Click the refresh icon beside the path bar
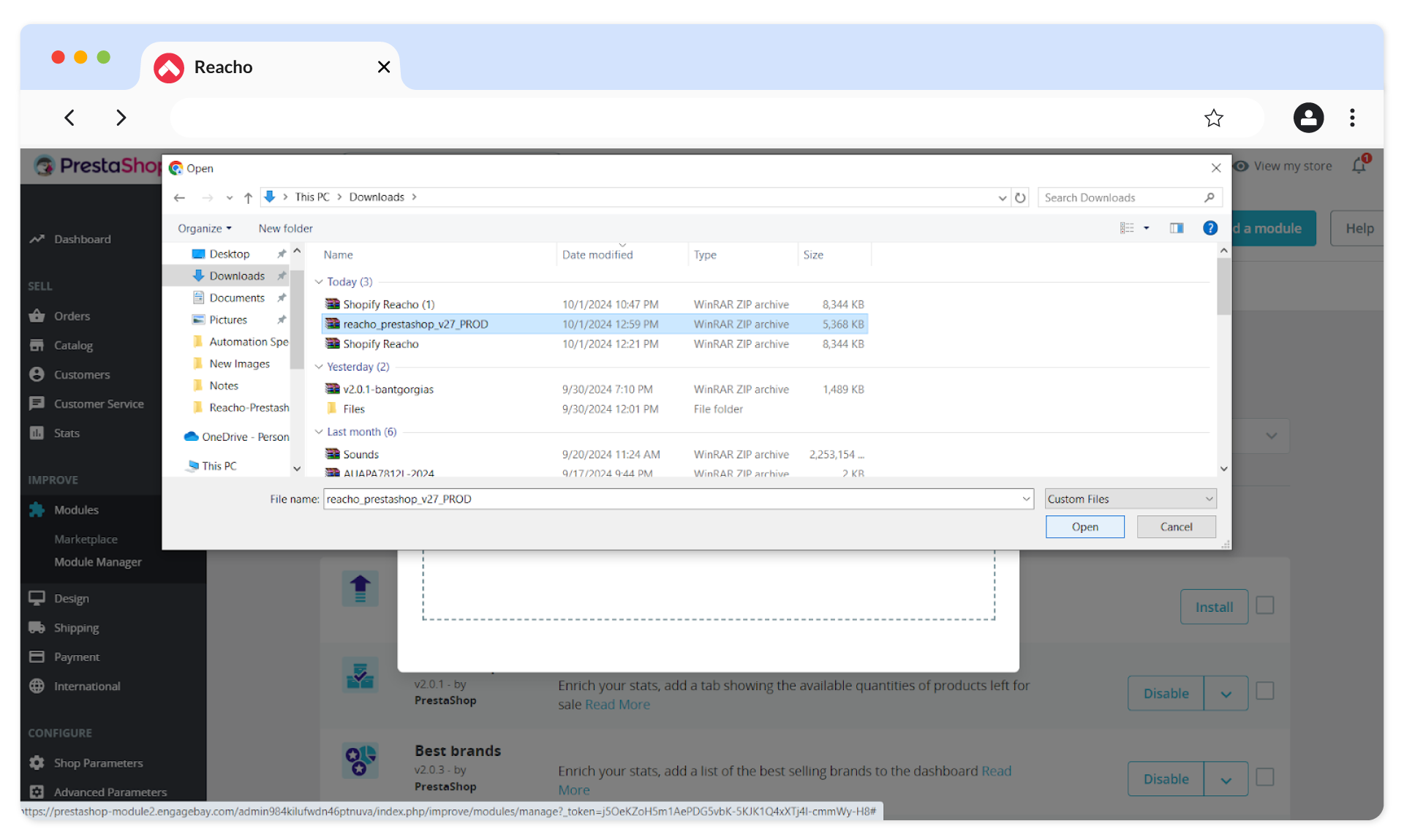 coord(1020,197)
